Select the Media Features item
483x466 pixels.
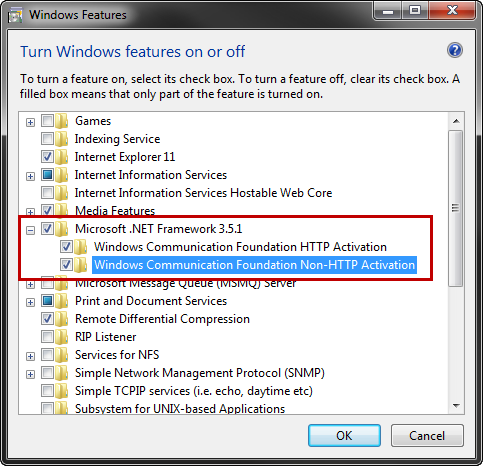[x=115, y=211]
